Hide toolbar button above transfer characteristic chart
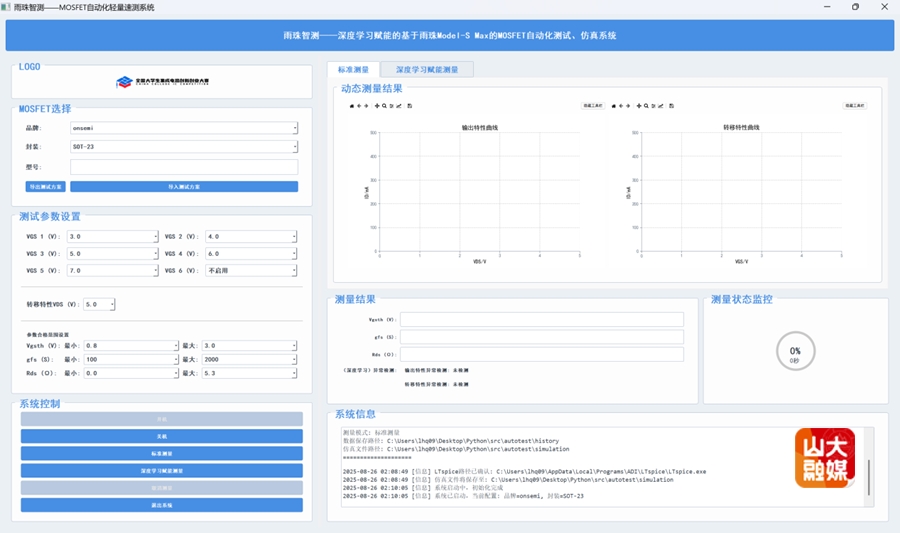The height and width of the screenshot is (533, 900). click(x=854, y=106)
